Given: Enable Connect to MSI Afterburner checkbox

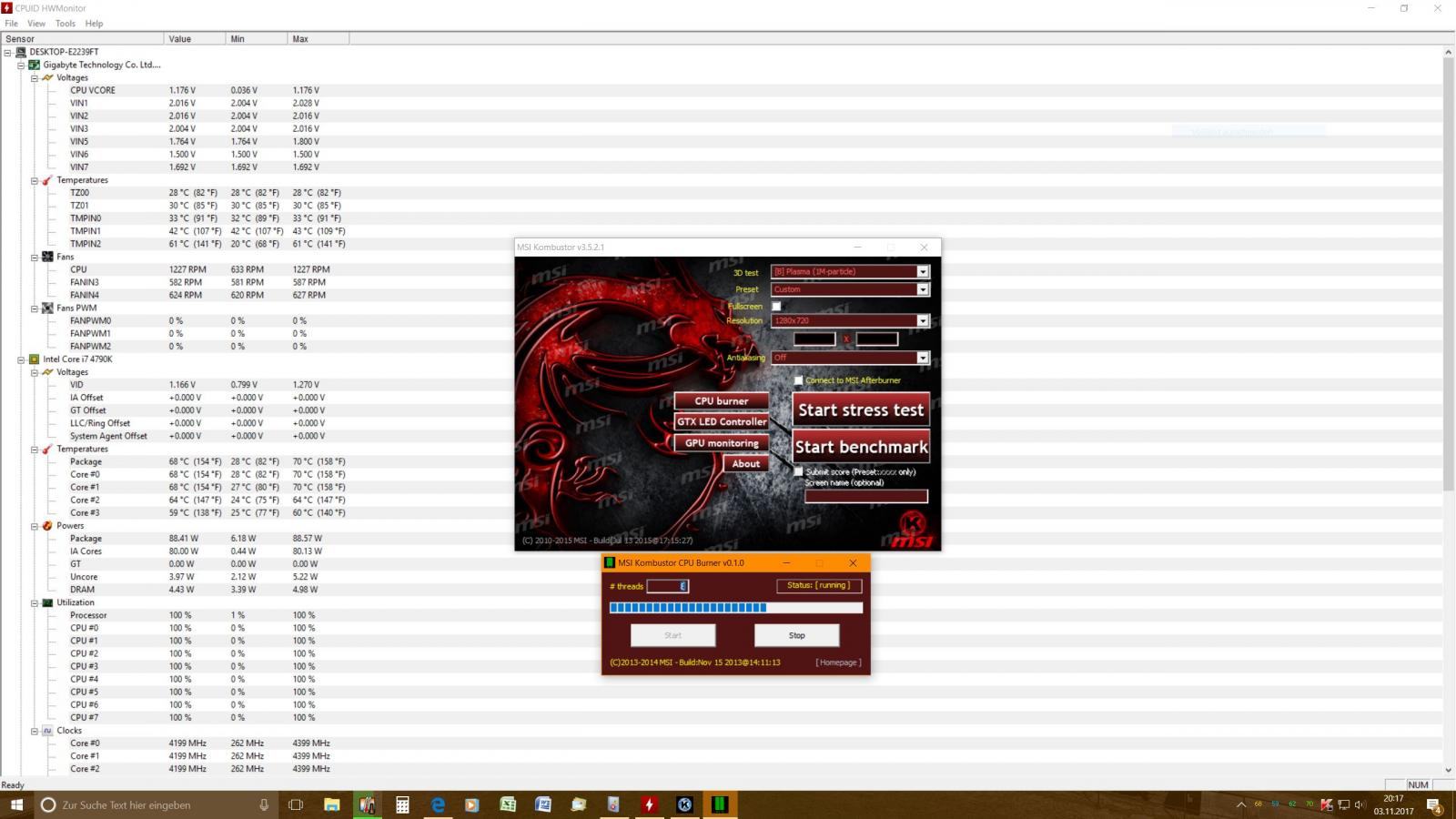Looking at the screenshot, I should point(799,380).
